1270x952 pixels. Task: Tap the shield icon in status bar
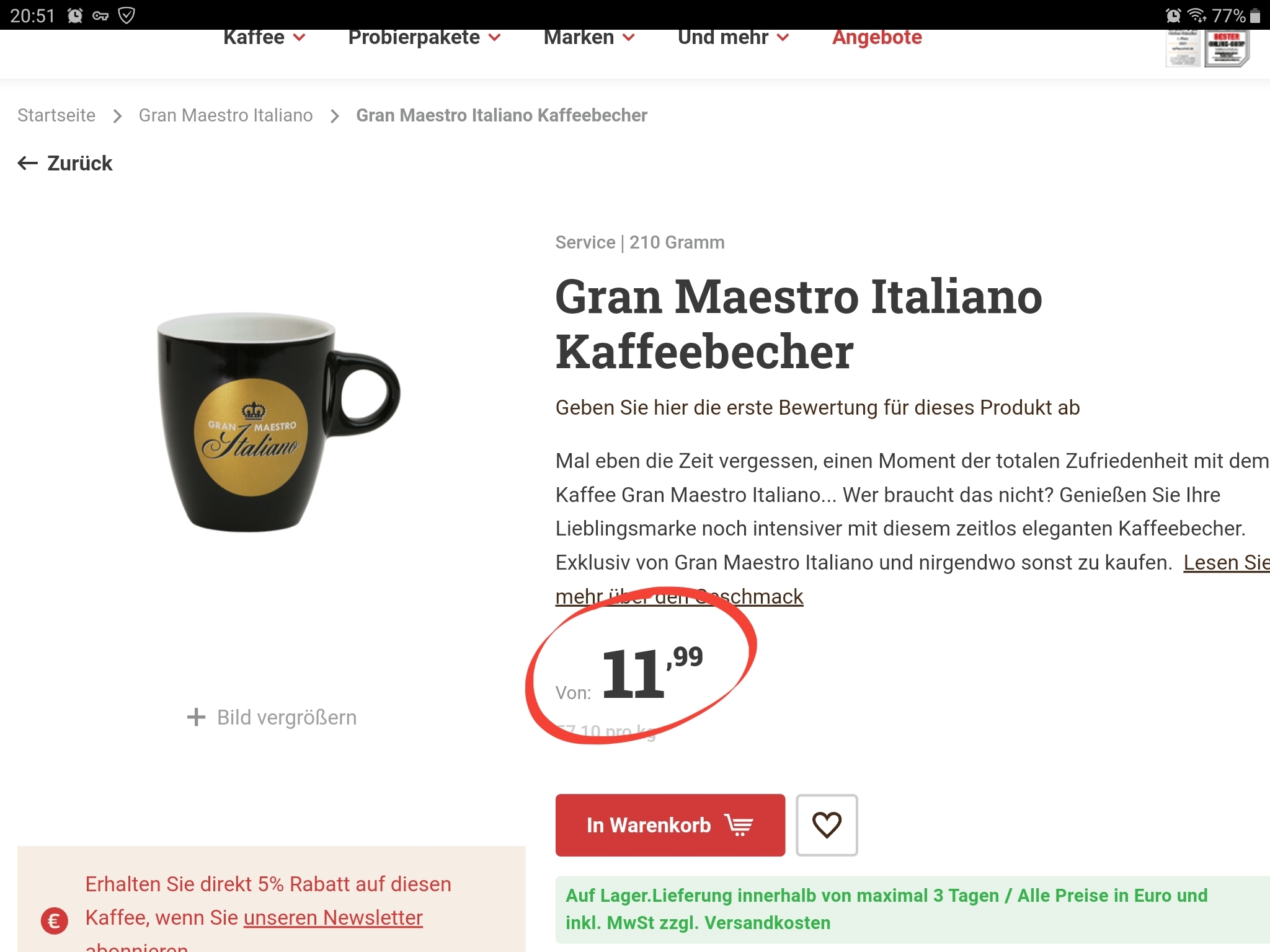pos(127,15)
